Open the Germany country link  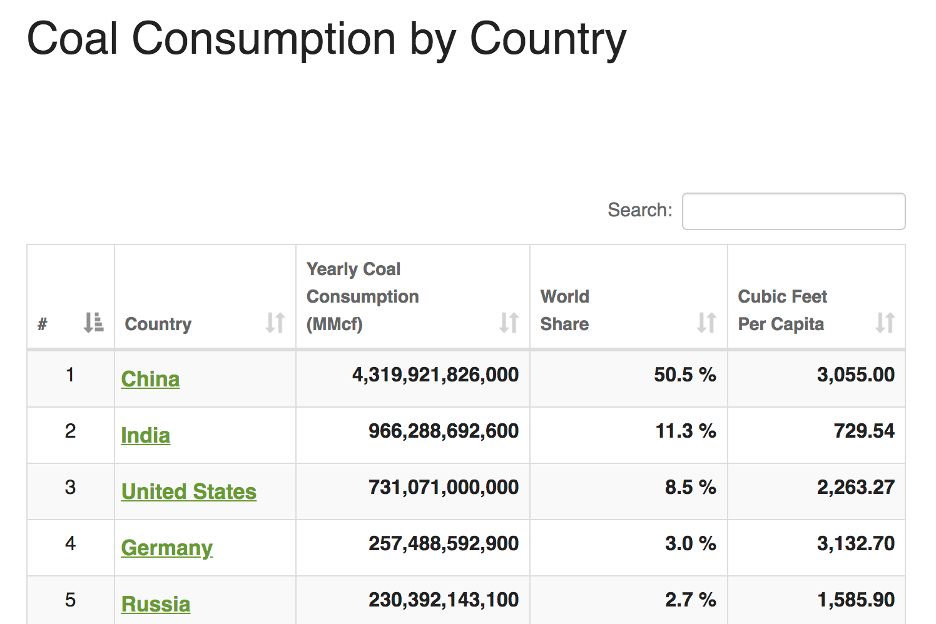coord(167,548)
